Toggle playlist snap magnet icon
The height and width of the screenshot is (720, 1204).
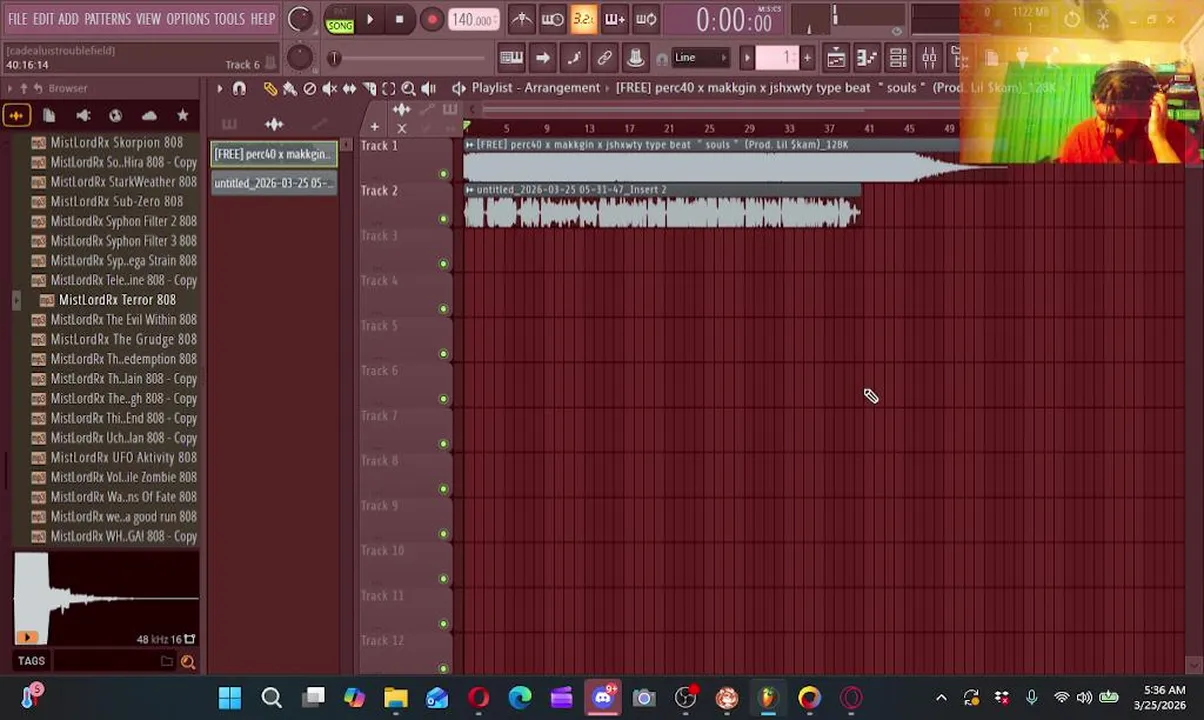239,89
